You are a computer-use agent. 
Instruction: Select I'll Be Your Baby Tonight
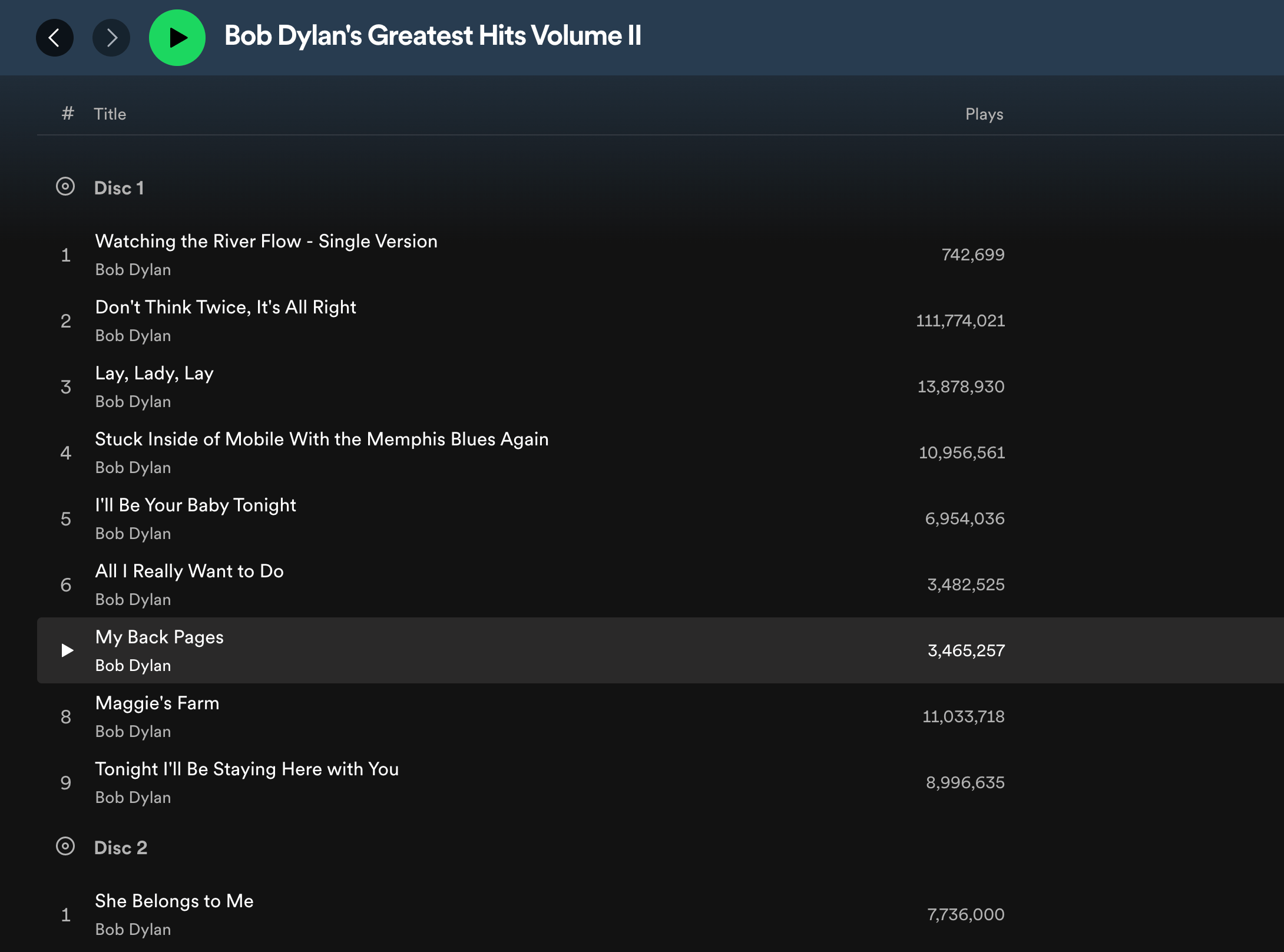point(196,505)
